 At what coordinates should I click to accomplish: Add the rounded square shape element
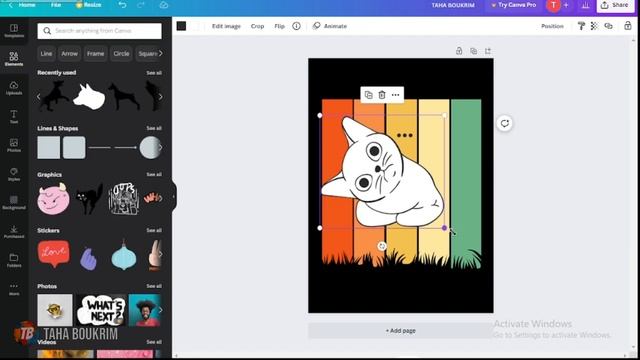(x=74, y=147)
